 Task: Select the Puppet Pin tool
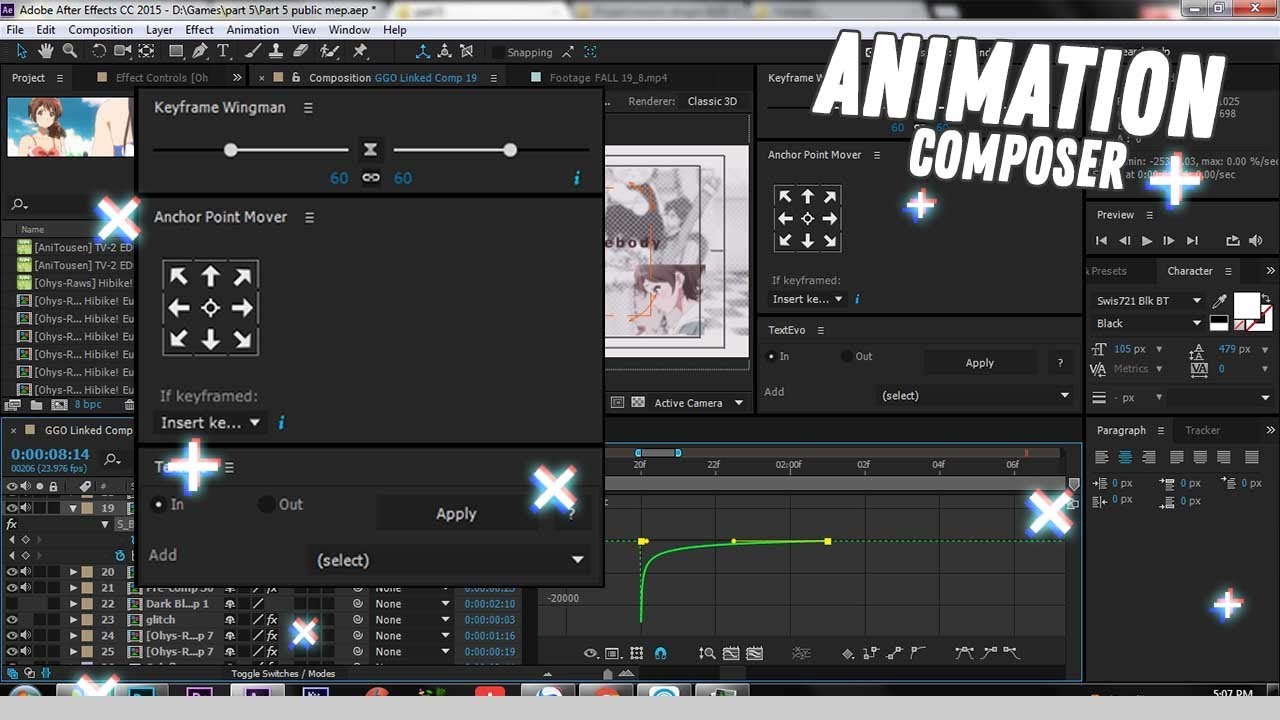(x=360, y=51)
